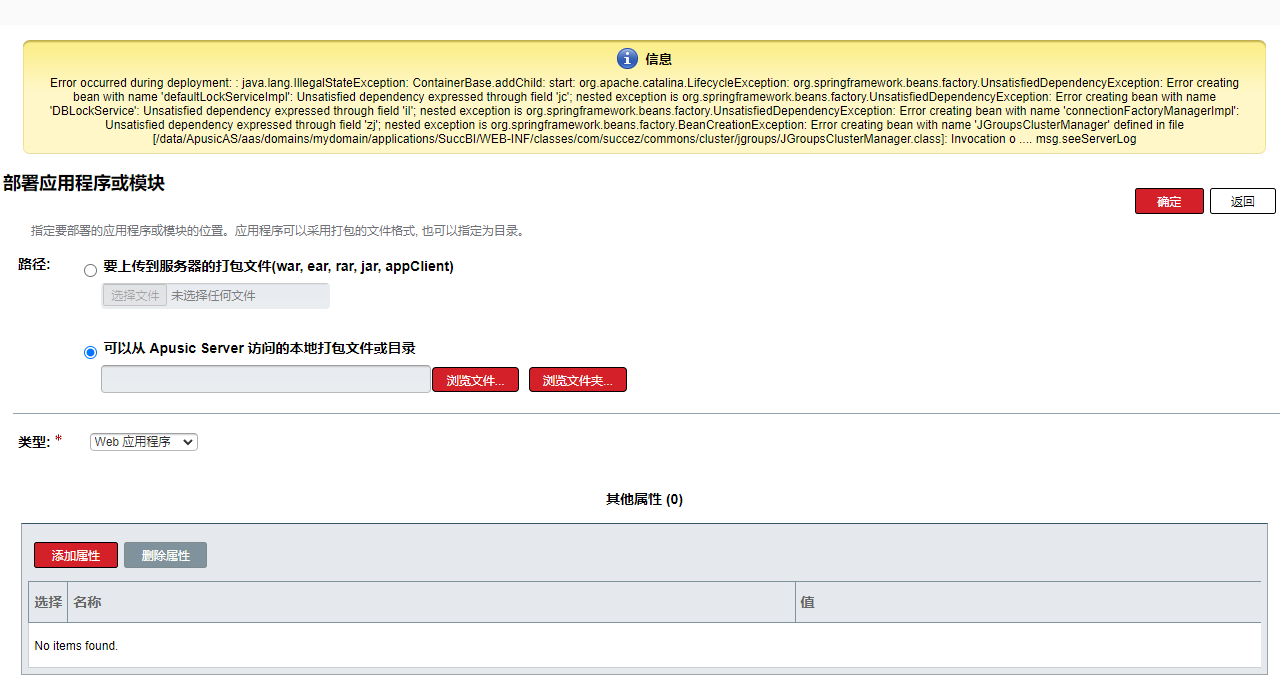This screenshot has width=1280, height=700.
Task: Open the 浏览文件夹... folder browser
Action: [577, 380]
